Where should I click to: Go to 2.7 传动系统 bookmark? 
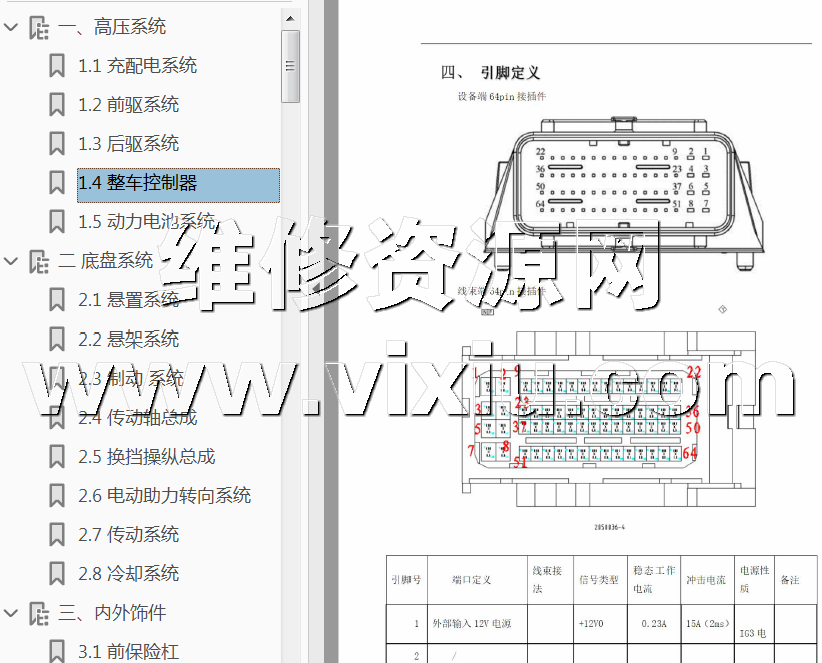click(x=128, y=535)
